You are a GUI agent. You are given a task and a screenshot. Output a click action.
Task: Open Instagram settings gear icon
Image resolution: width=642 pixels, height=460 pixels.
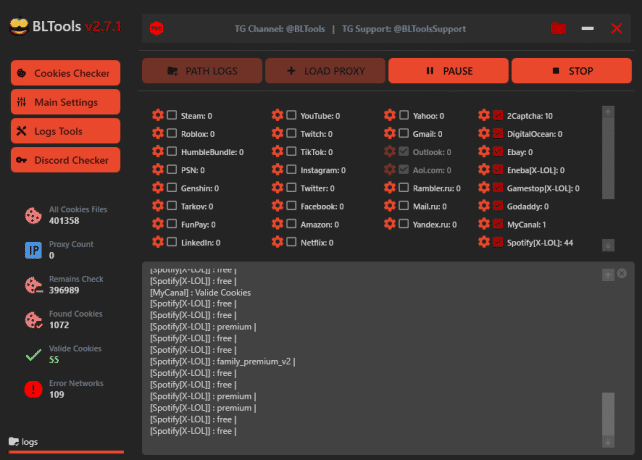[277, 169]
